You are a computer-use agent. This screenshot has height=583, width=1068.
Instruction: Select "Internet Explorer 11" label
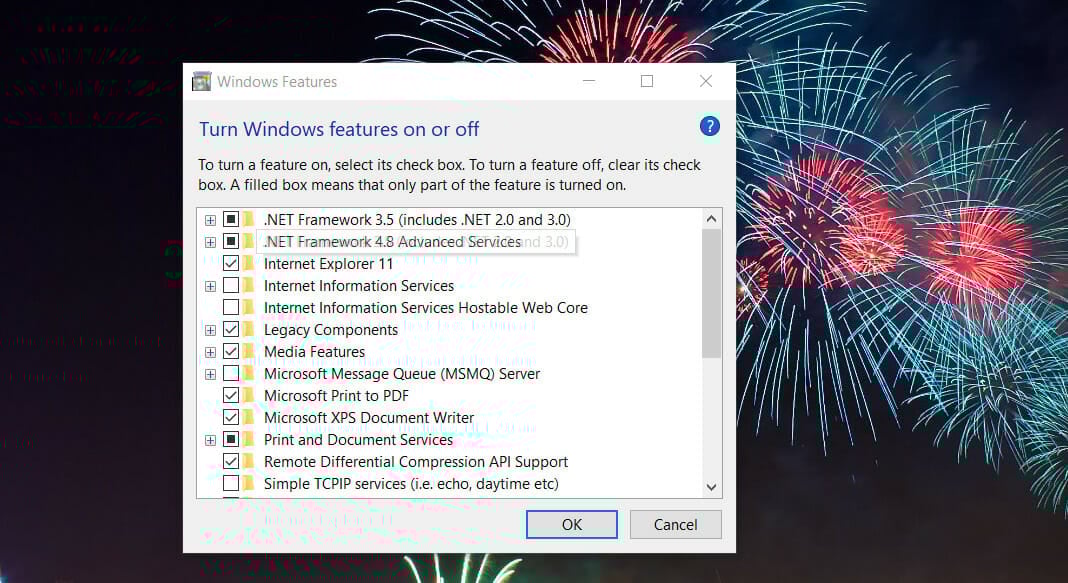[328, 264]
